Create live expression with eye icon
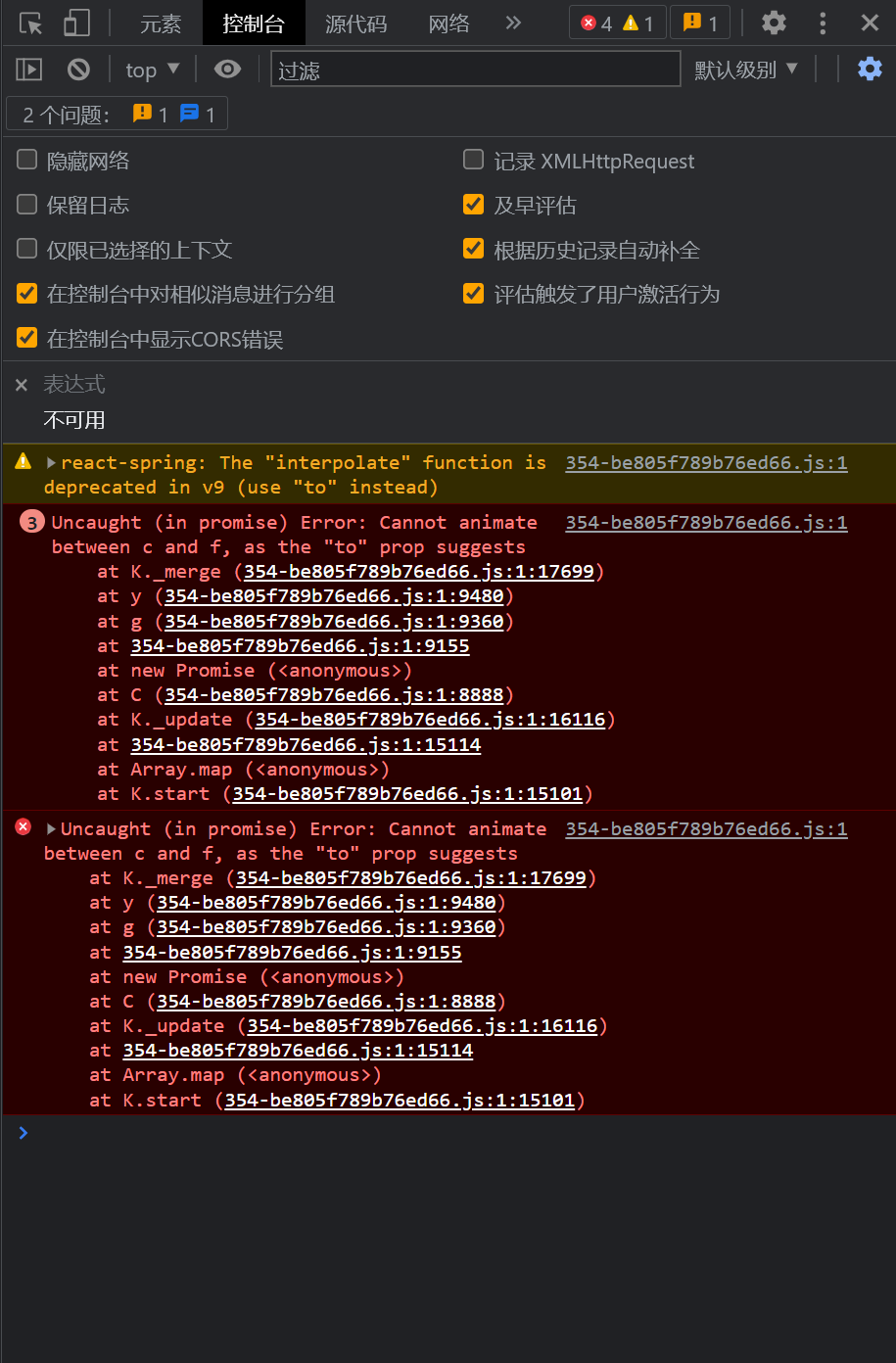Image resolution: width=896 pixels, height=1363 pixels. pos(227,70)
